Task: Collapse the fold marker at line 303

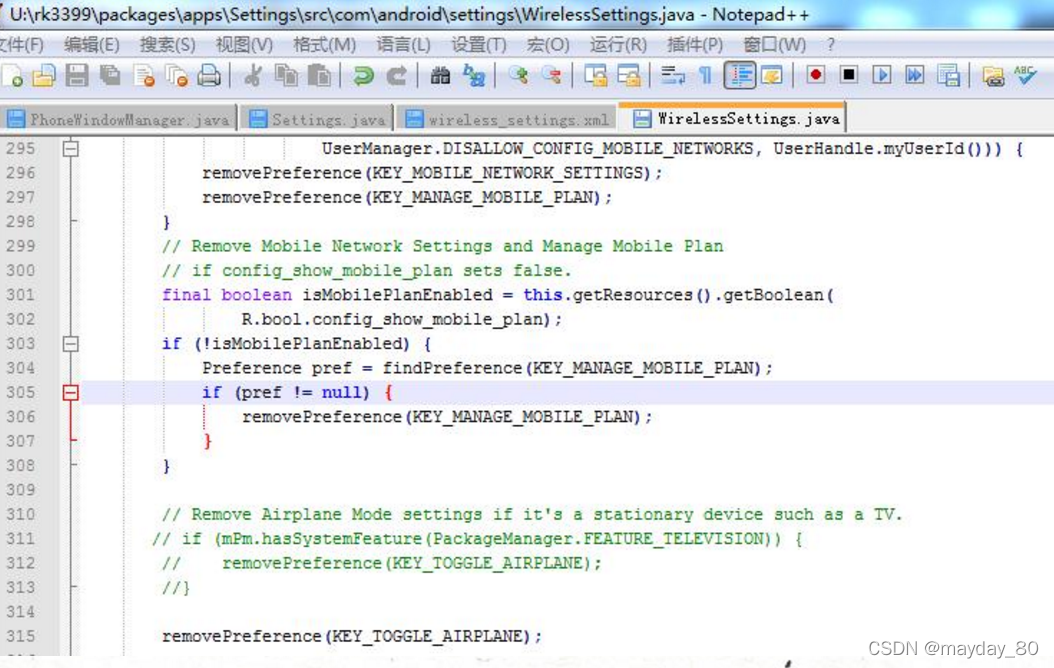Action: (71, 344)
